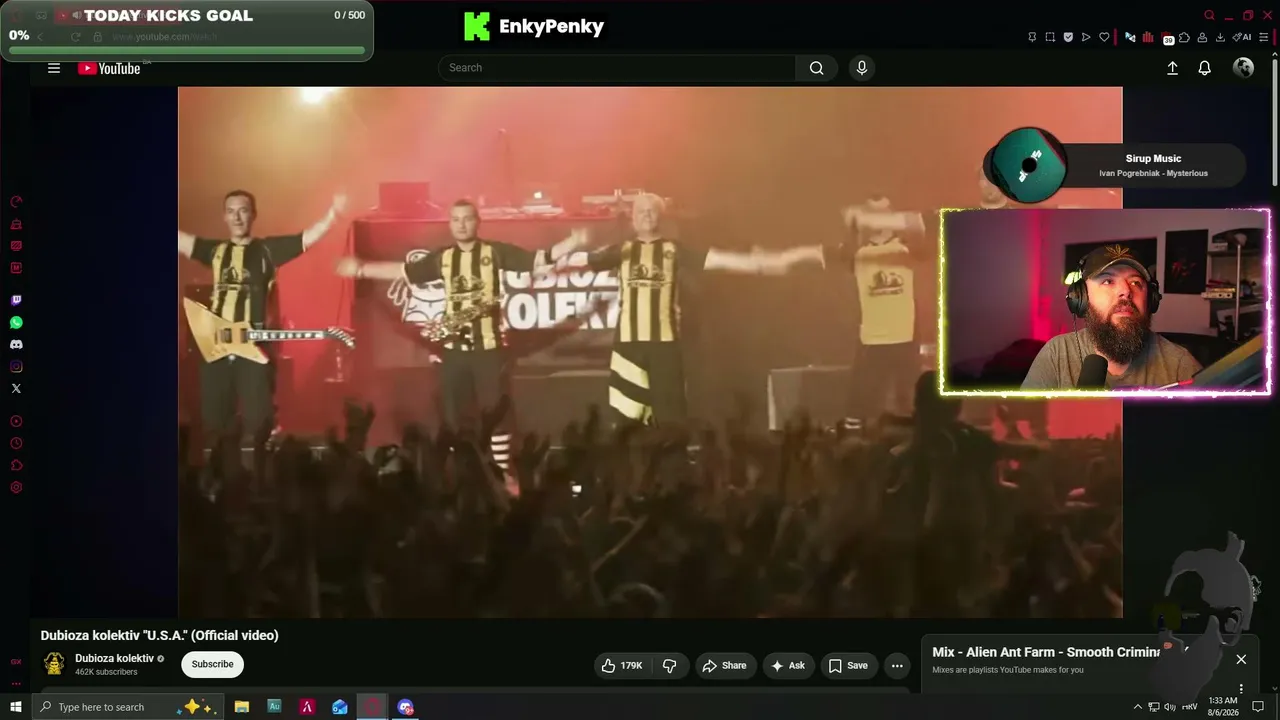Add page to bookmarks with heart icon

(x=1104, y=37)
